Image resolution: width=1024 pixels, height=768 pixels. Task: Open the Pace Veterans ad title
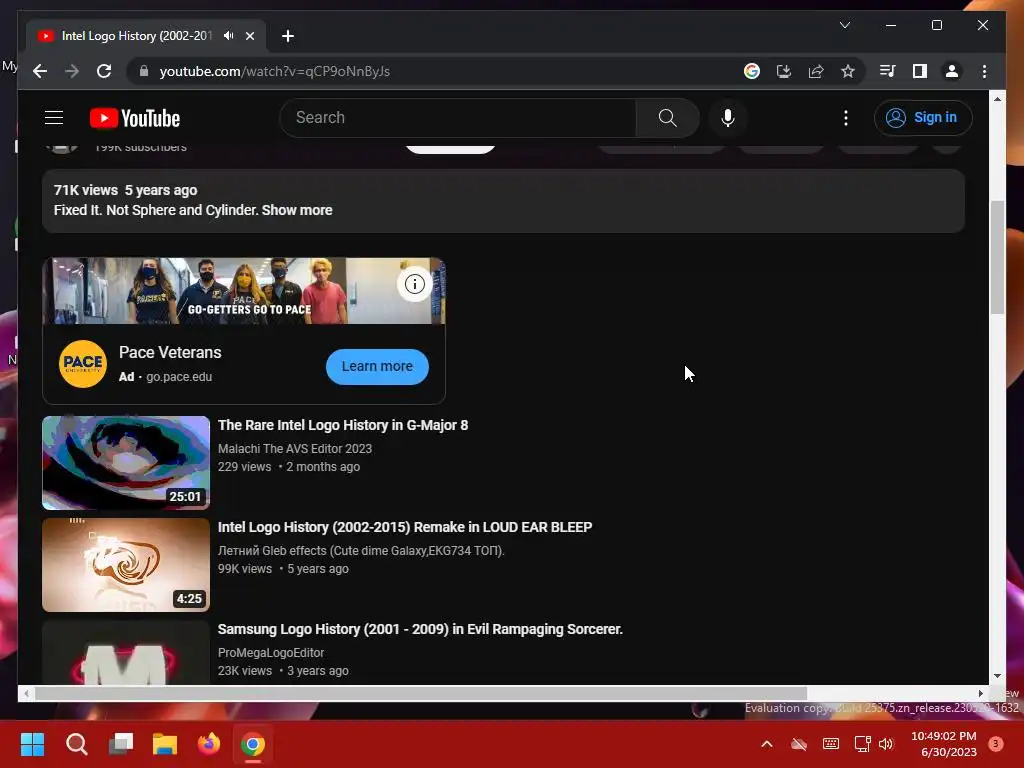(x=170, y=353)
